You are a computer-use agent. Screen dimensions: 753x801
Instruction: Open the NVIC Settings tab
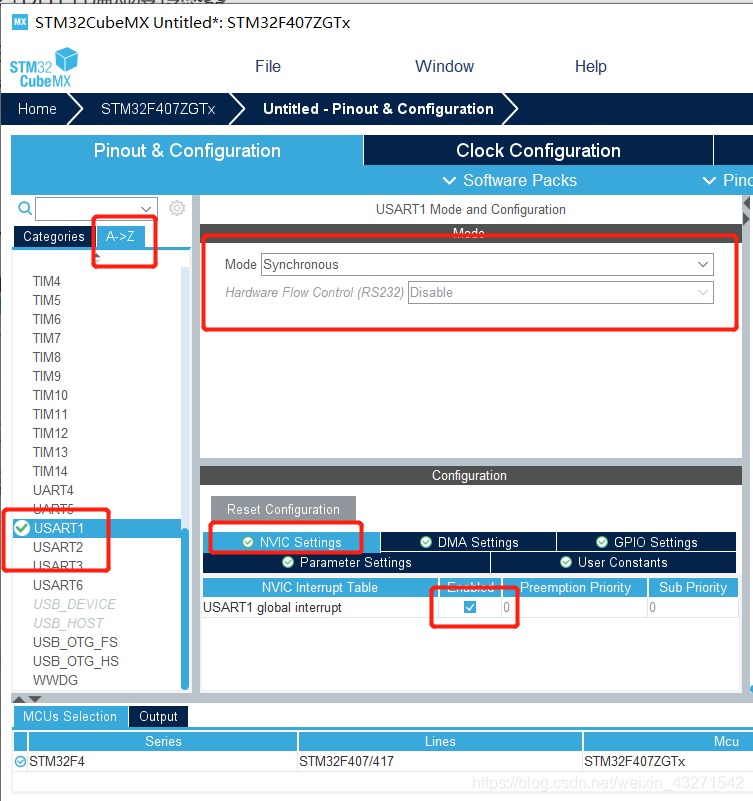click(x=292, y=542)
